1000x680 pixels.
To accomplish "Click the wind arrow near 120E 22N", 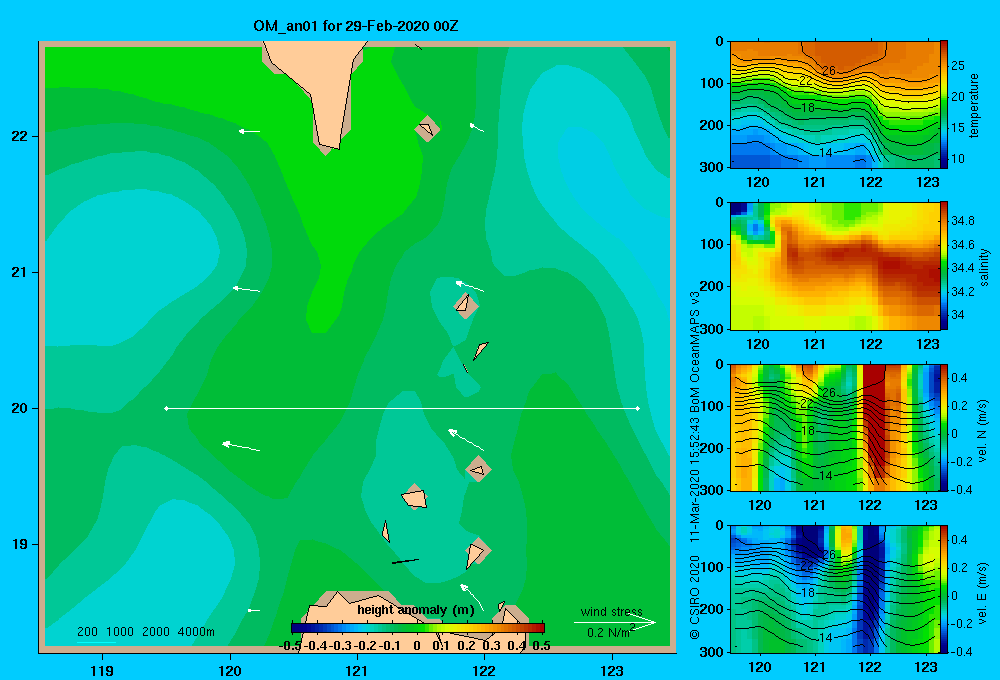I will 249,131.
